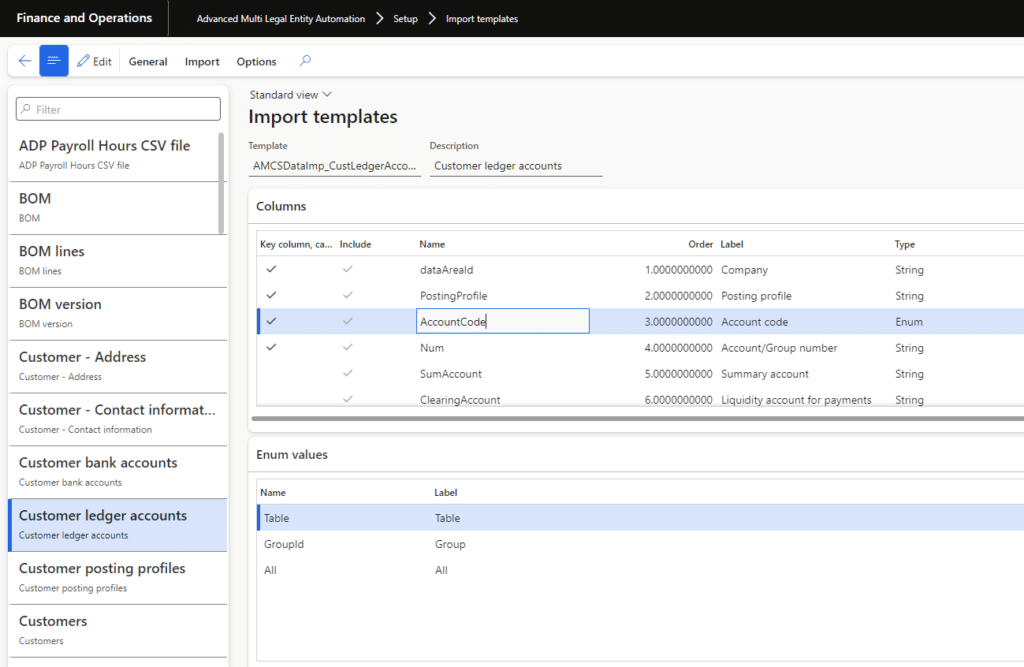The image size is (1024, 667).
Task: Toggle key column checkbox for Num
Action: pos(271,348)
